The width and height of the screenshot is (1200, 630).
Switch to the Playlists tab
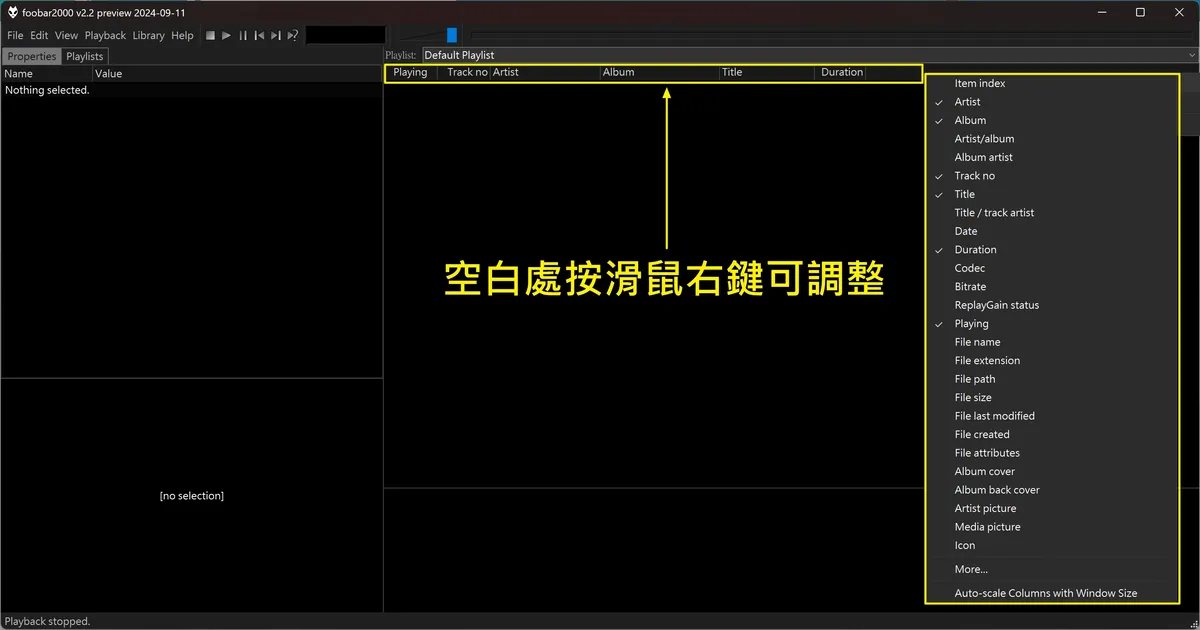coord(85,57)
